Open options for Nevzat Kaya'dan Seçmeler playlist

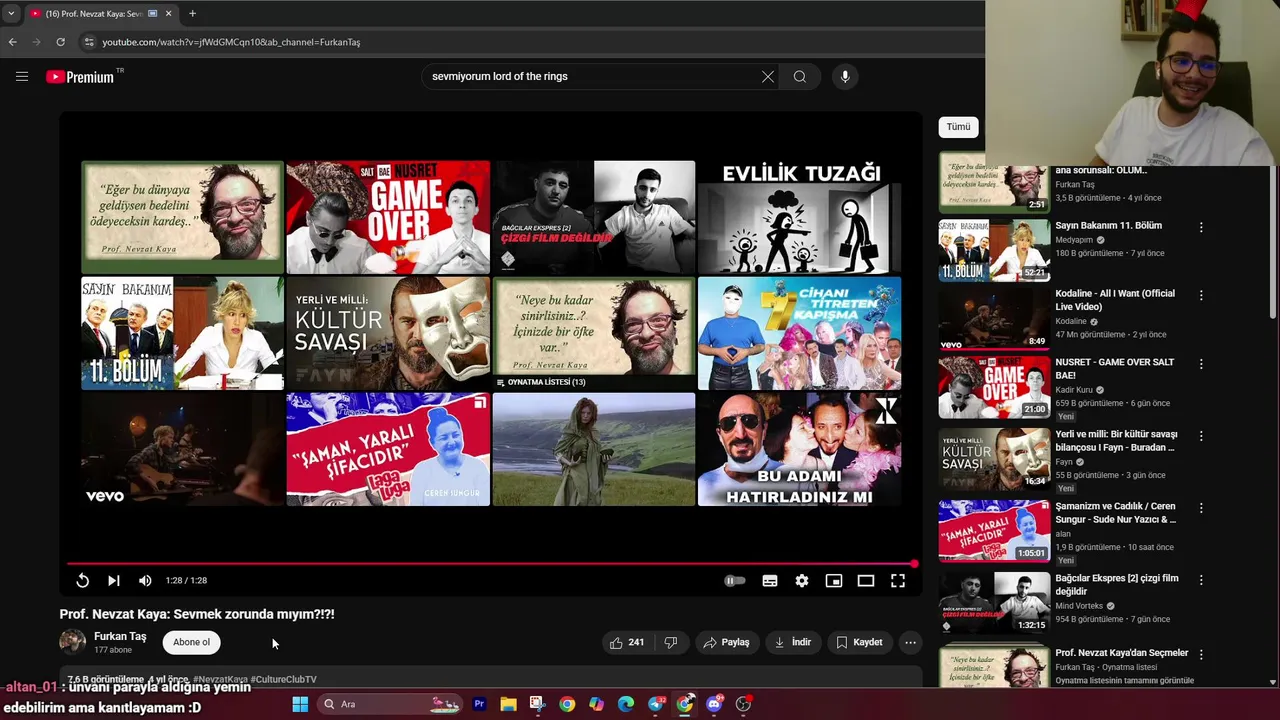(1201, 654)
